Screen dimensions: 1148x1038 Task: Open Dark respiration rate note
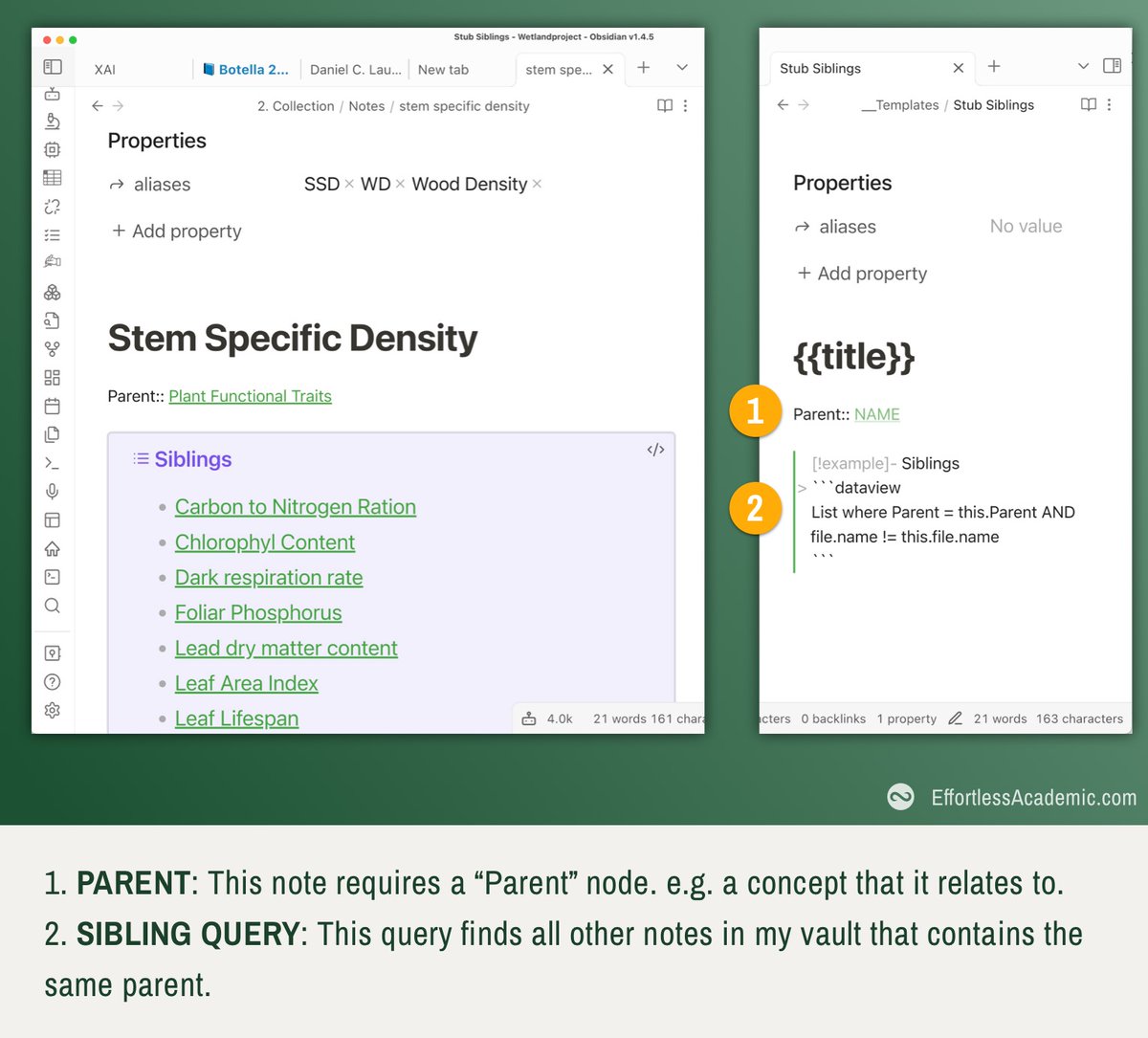coord(269,578)
